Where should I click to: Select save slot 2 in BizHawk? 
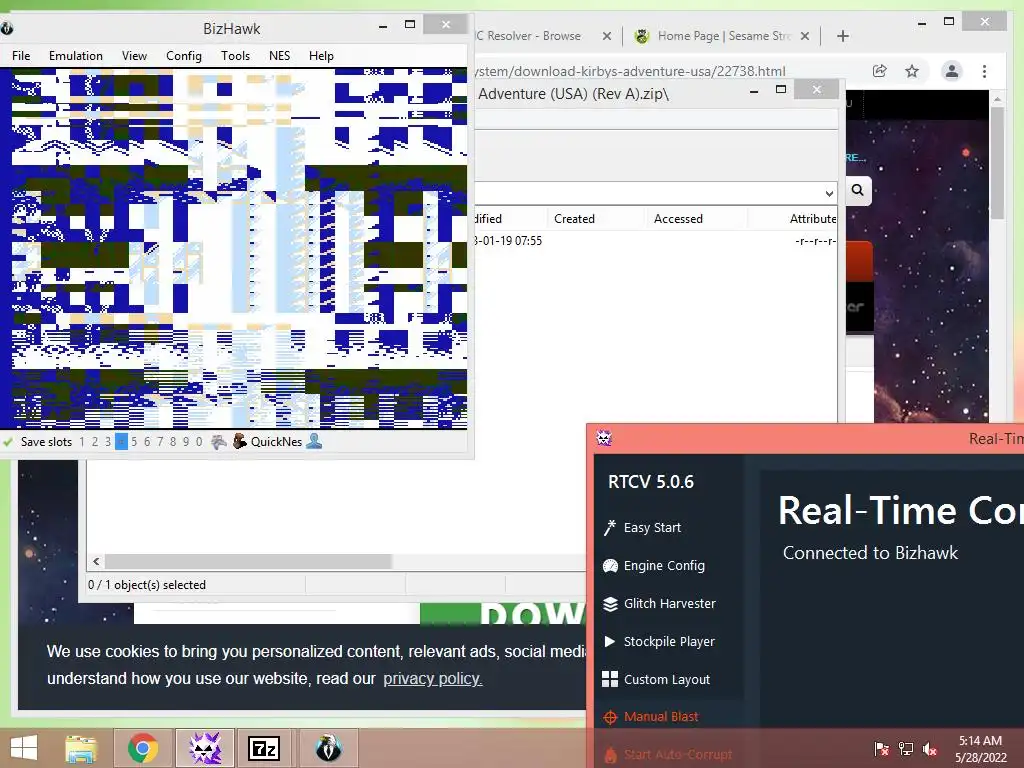click(x=95, y=441)
